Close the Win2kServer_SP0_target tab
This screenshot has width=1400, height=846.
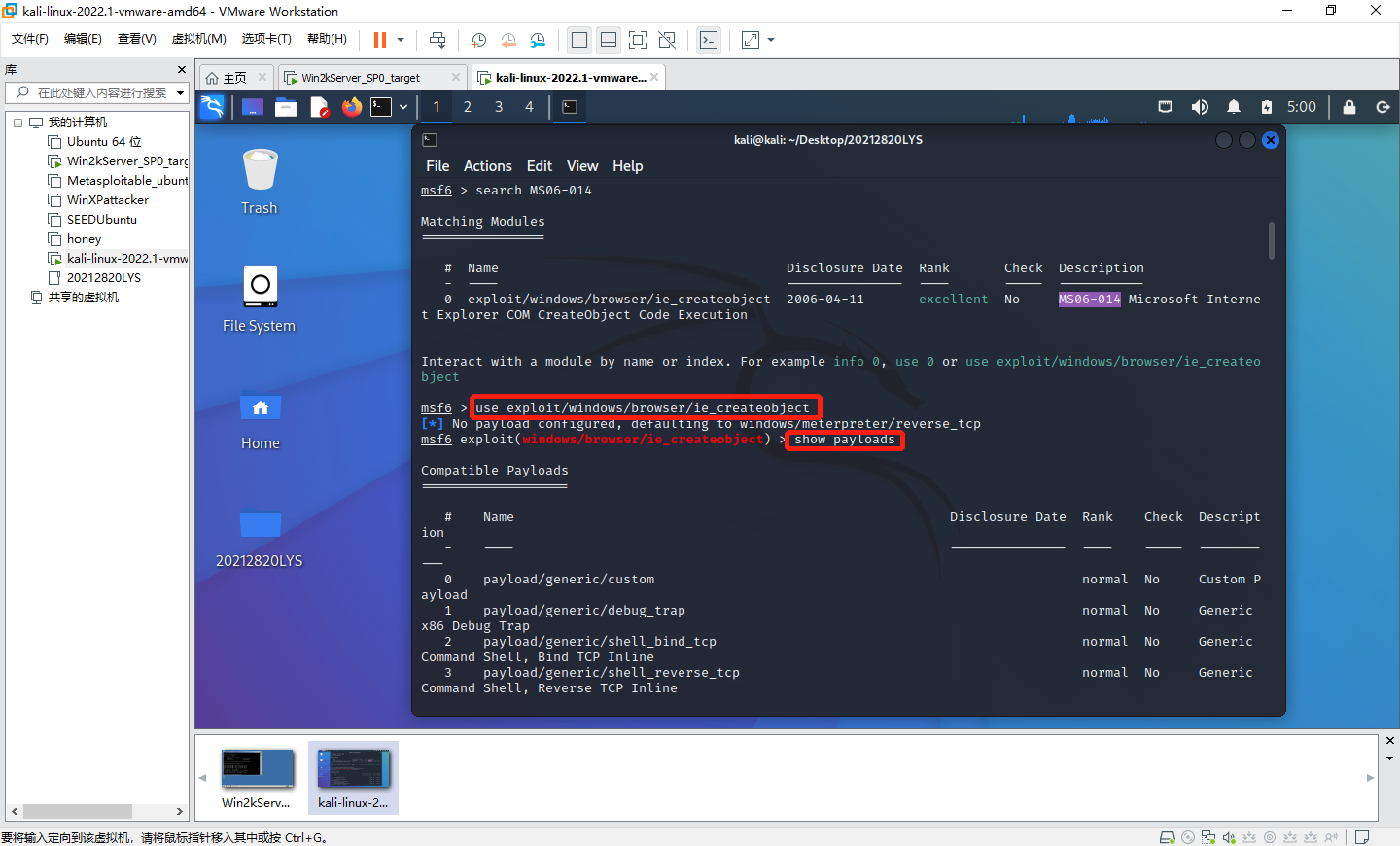[x=456, y=78]
